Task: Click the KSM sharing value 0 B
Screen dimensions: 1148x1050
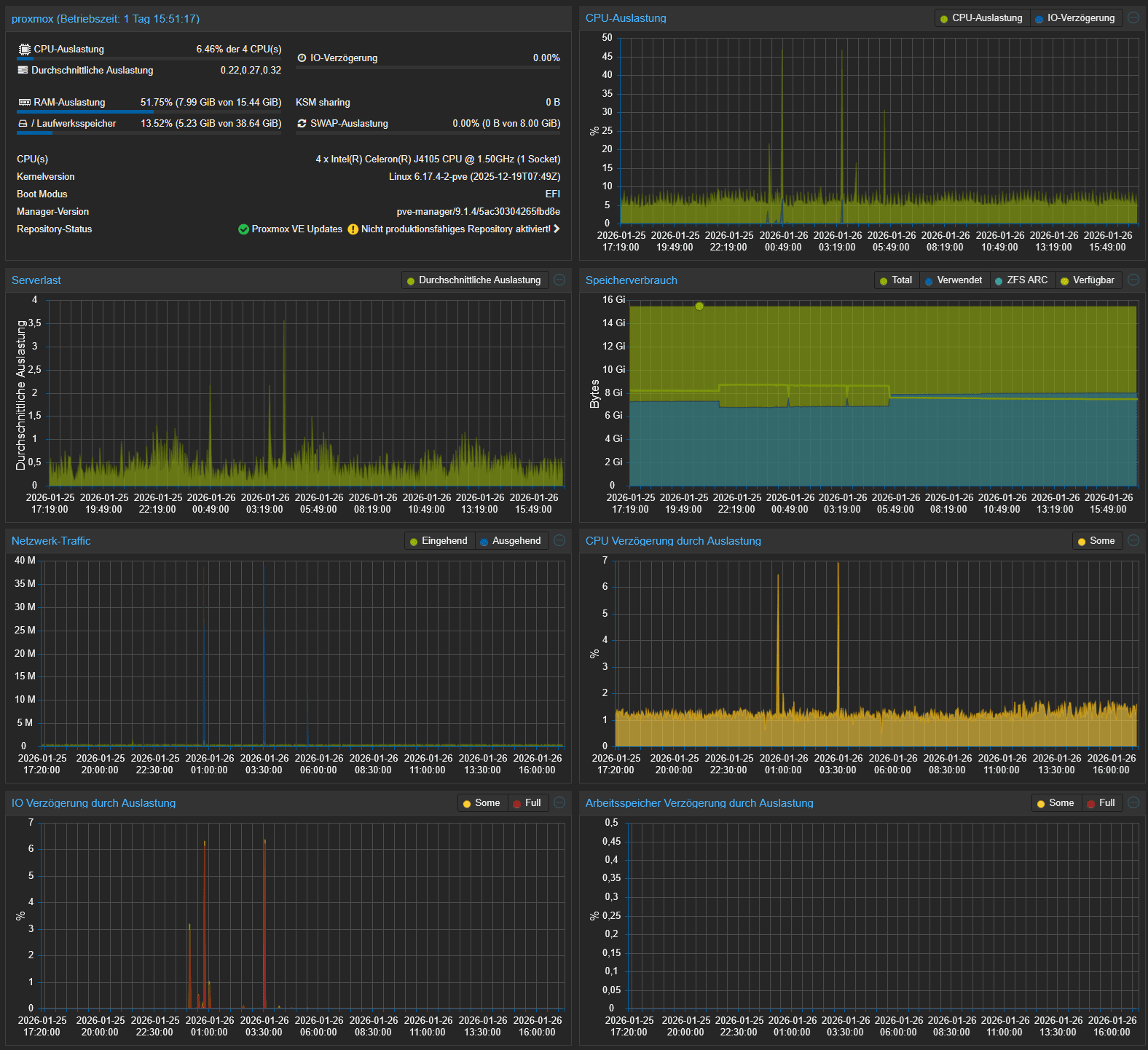Action: click(x=553, y=103)
